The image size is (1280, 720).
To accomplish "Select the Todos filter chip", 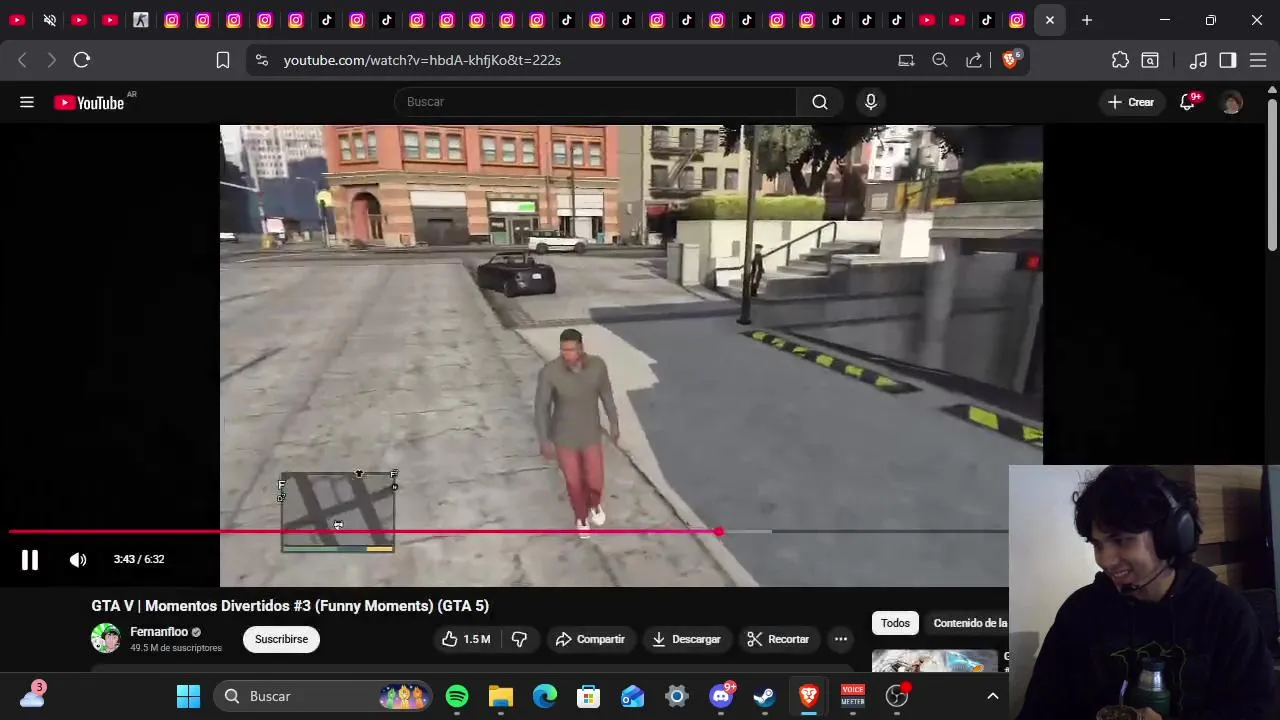I will [x=895, y=623].
